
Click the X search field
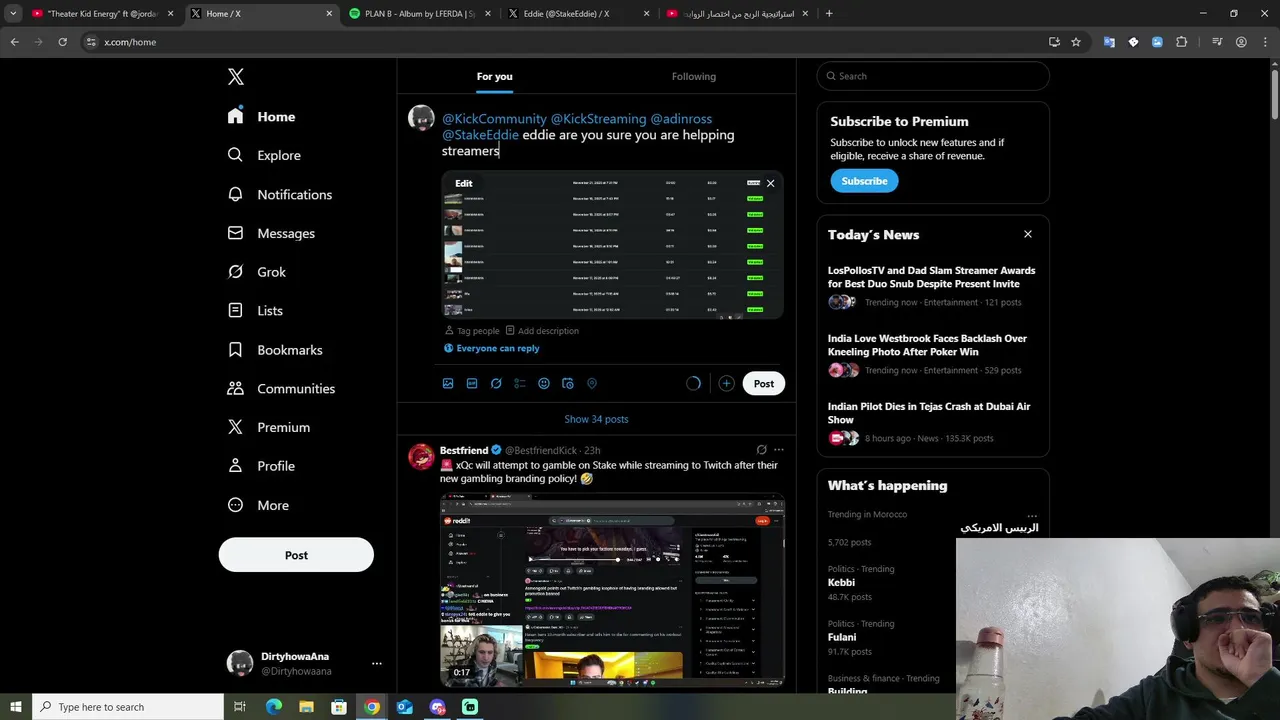(933, 76)
